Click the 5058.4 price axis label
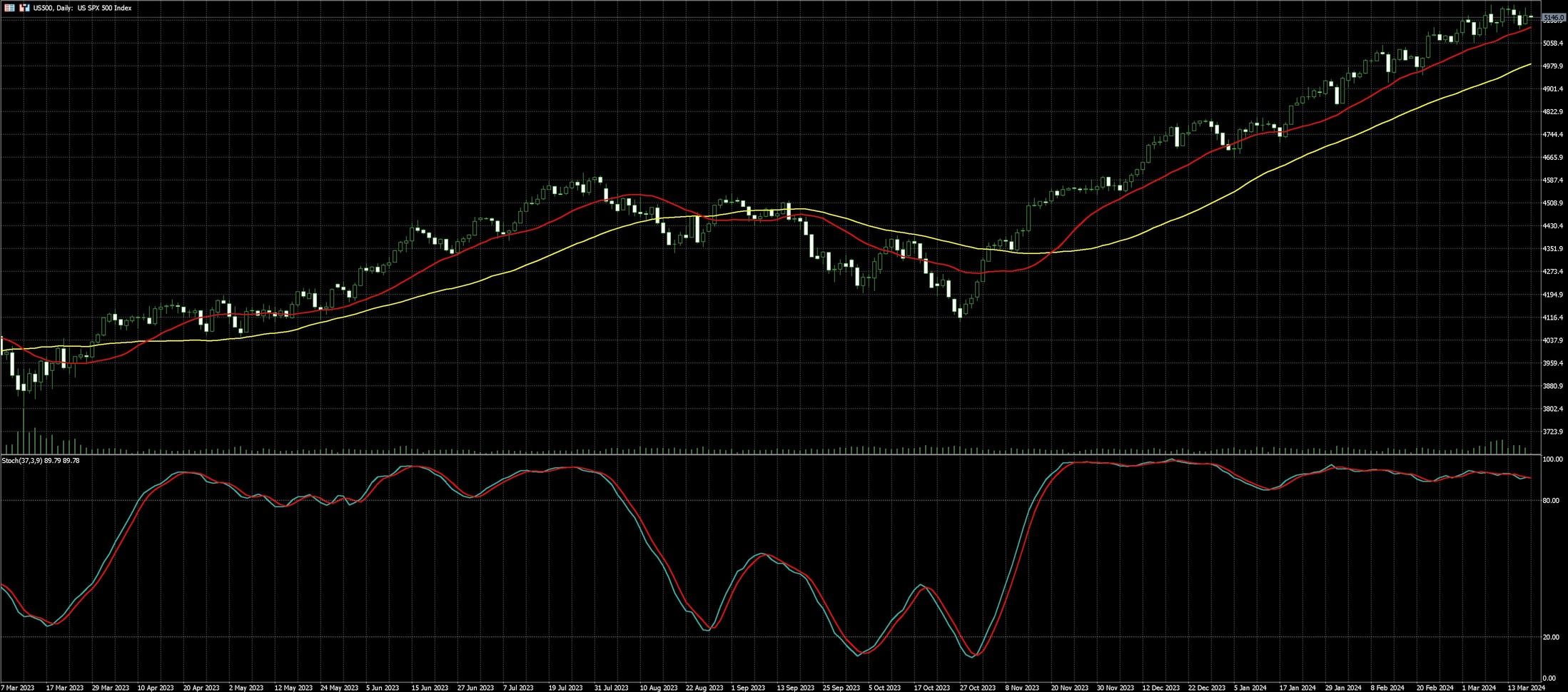Screen dimensions: 1568x692 (1553, 44)
